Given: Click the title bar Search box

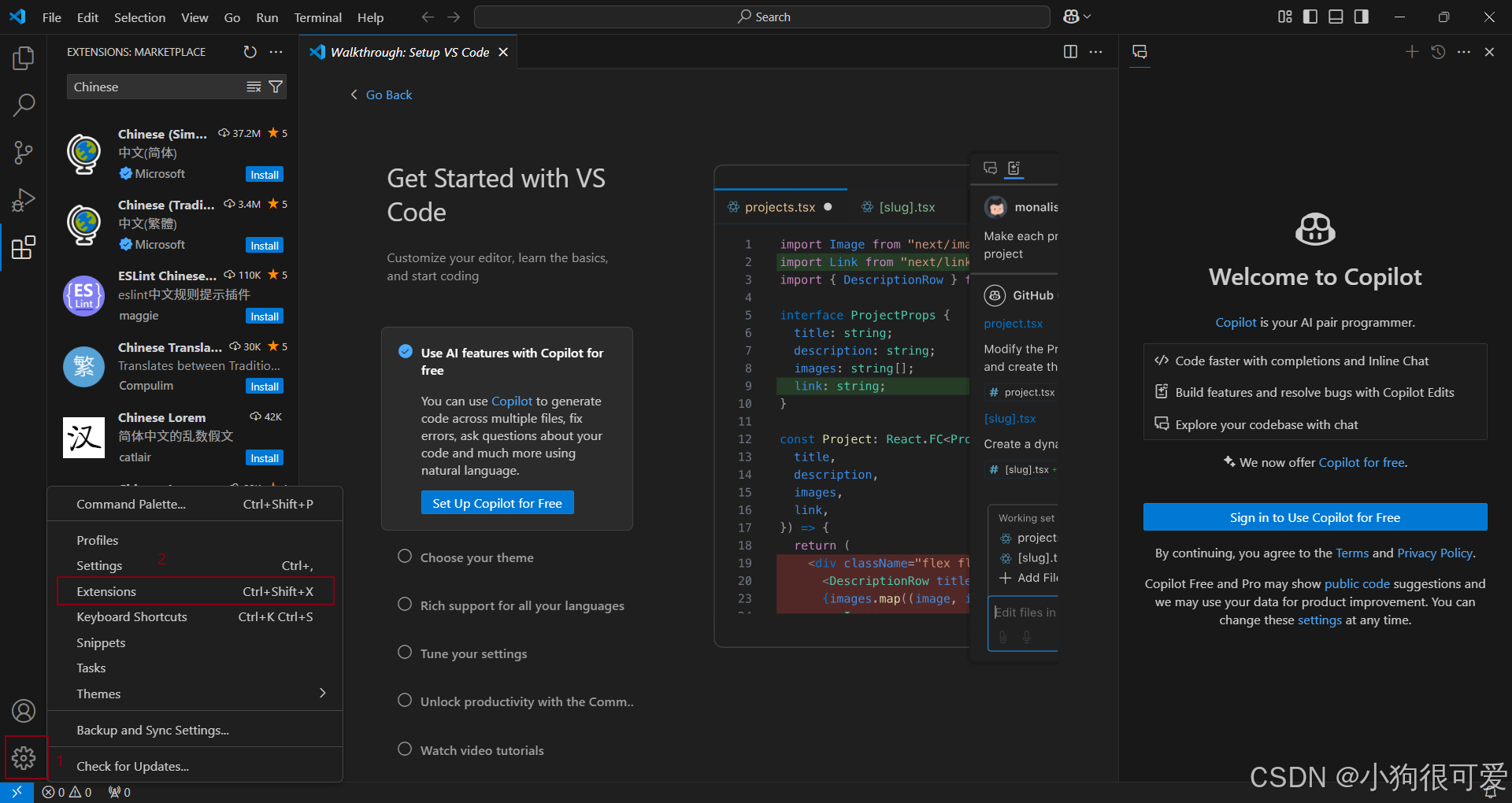Looking at the screenshot, I should [762, 17].
